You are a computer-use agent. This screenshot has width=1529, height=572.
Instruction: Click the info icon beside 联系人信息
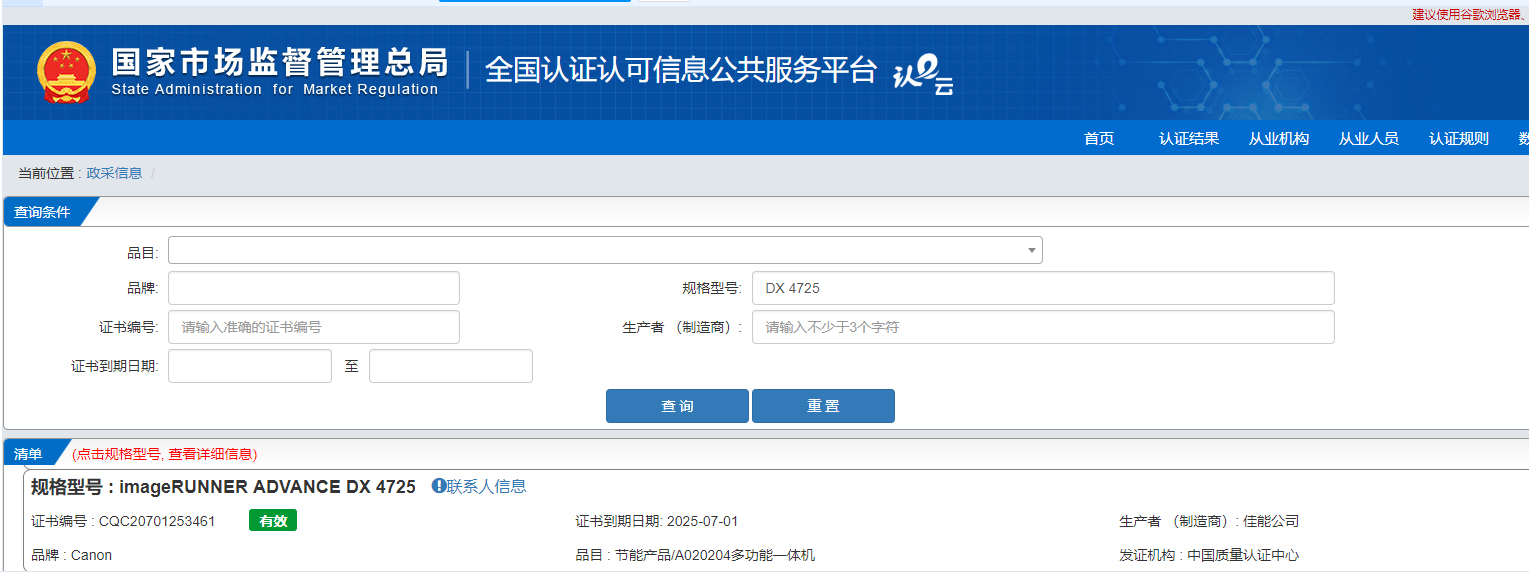[x=438, y=486]
